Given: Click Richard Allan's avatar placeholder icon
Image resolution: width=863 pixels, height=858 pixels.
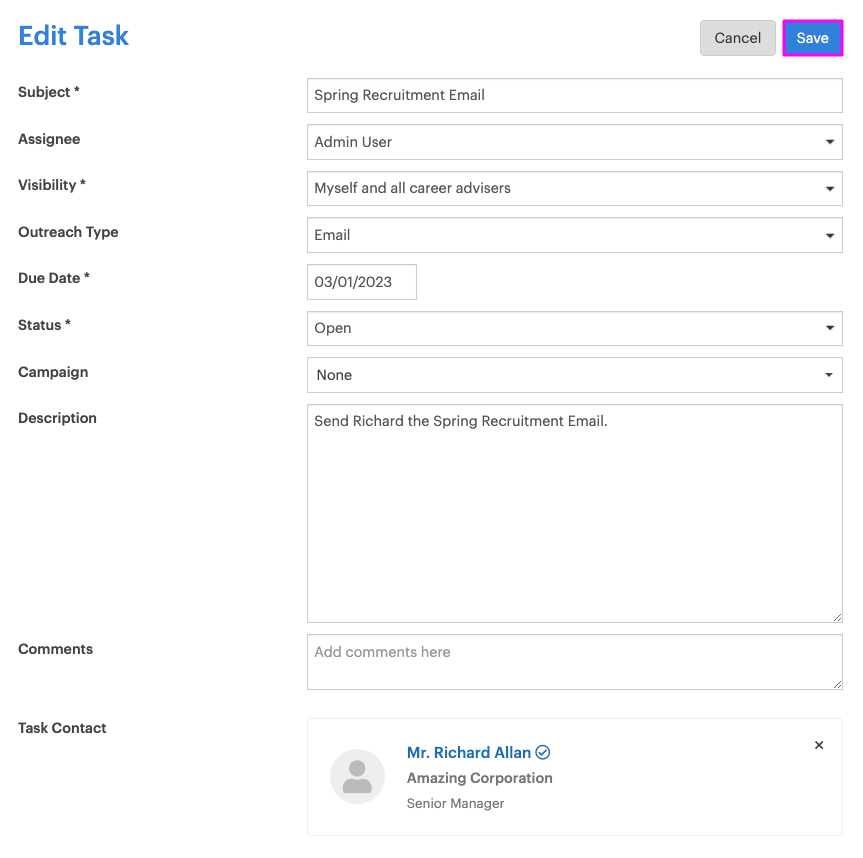Looking at the screenshot, I should point(357,776).
